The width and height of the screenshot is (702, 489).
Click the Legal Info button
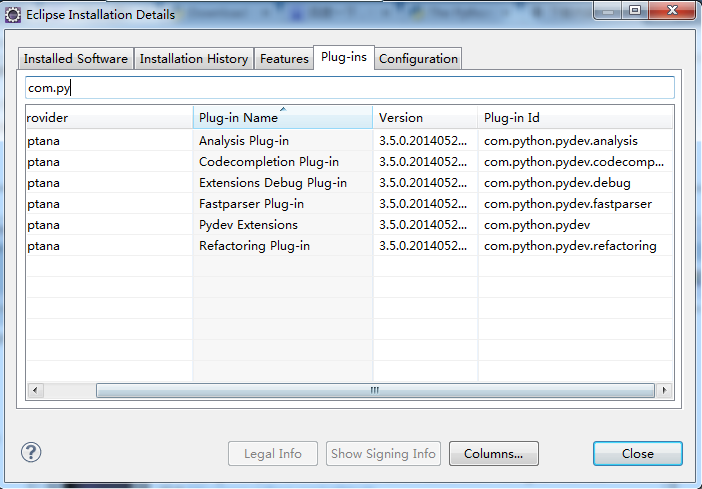[273, 454]
